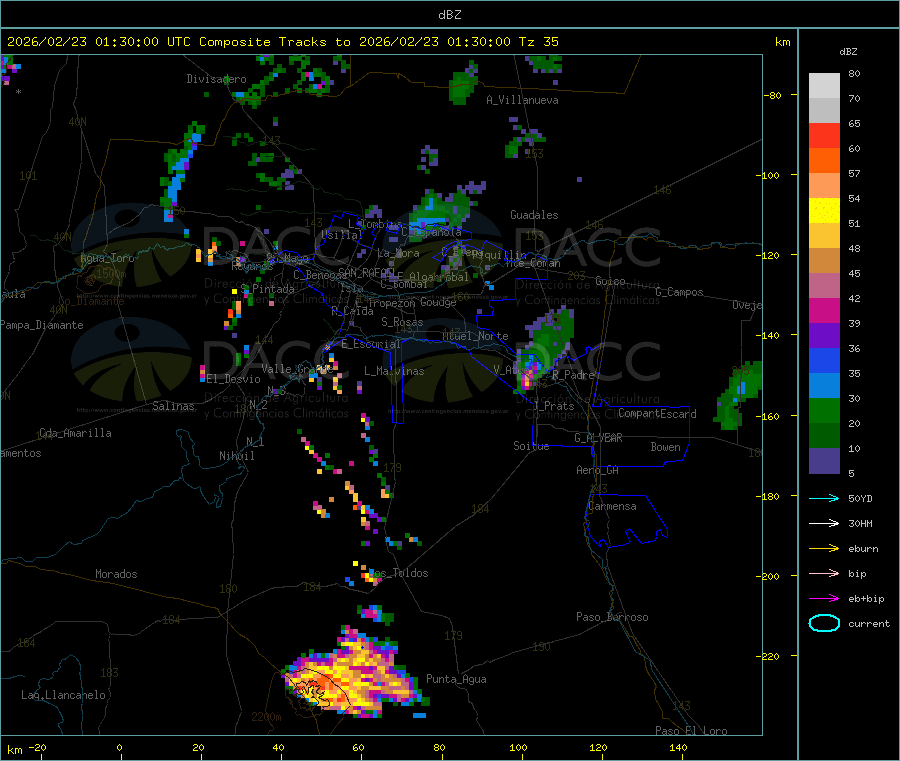Click the yellow eburn arrow legend icon
The image size is (900, 761).
[x=824, y=549]
